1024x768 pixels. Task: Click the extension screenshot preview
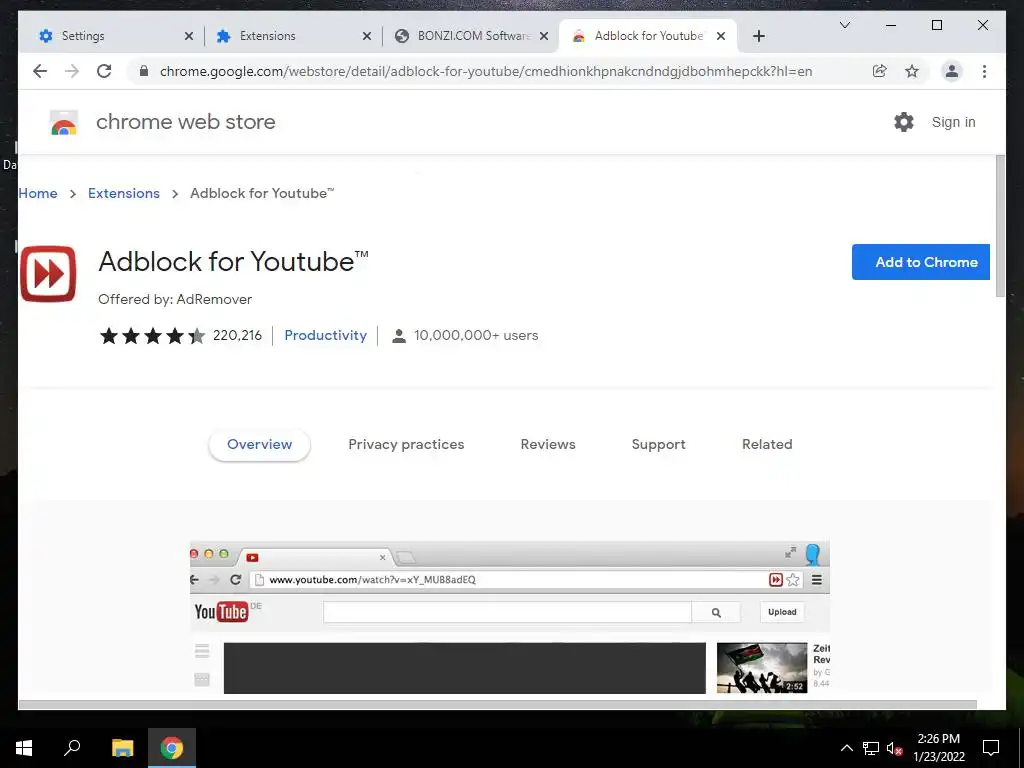coord(509,617)
